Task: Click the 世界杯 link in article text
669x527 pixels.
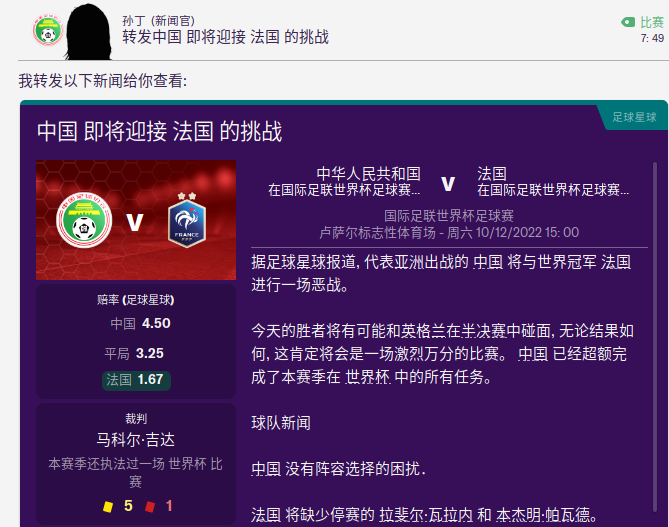Action: (368, 377)
